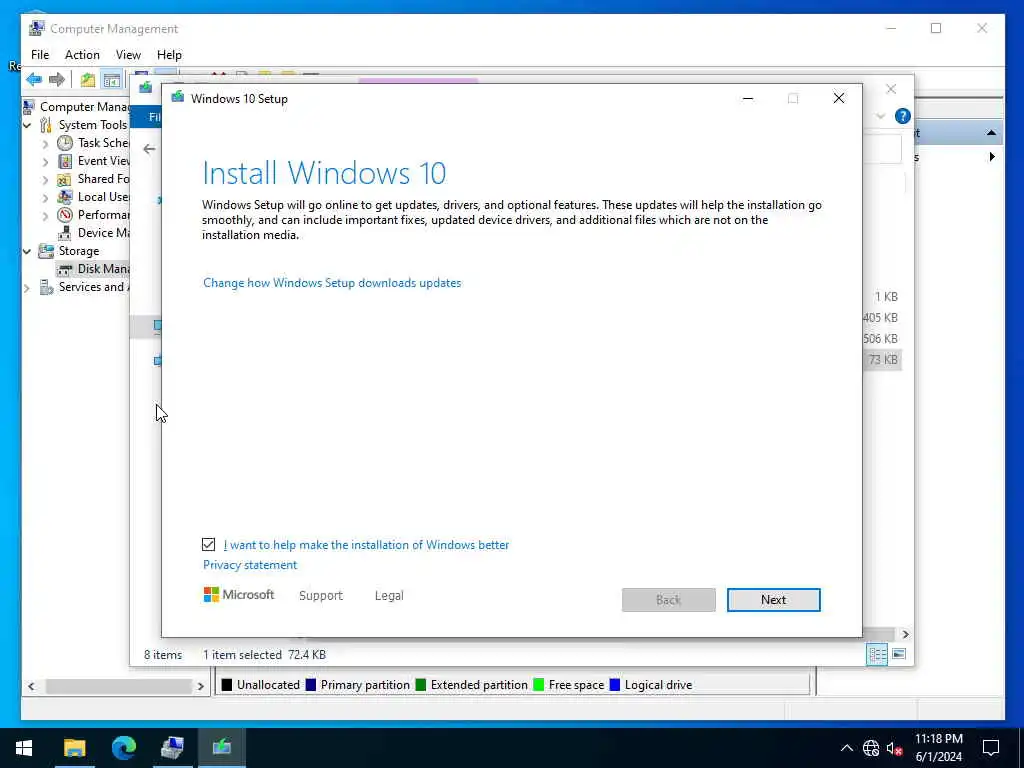Image resolution: width=1024 pixels, height=768 pixels.
Task: Click the taskbar clock showing 11:18 PM
Action: coord(938,739)
